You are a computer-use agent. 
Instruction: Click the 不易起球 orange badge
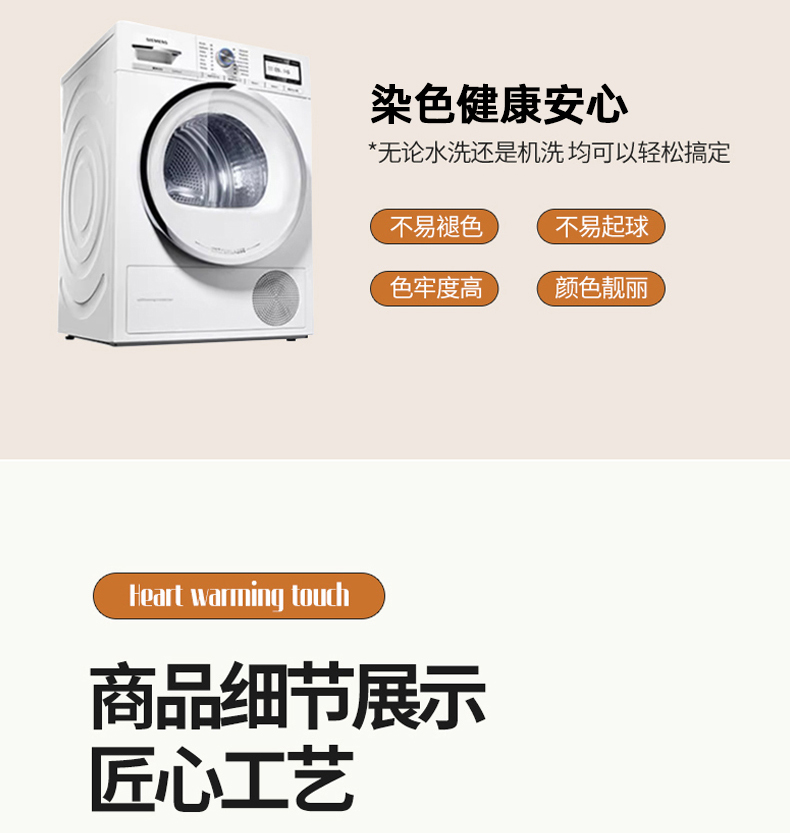[x=601, y=227]
